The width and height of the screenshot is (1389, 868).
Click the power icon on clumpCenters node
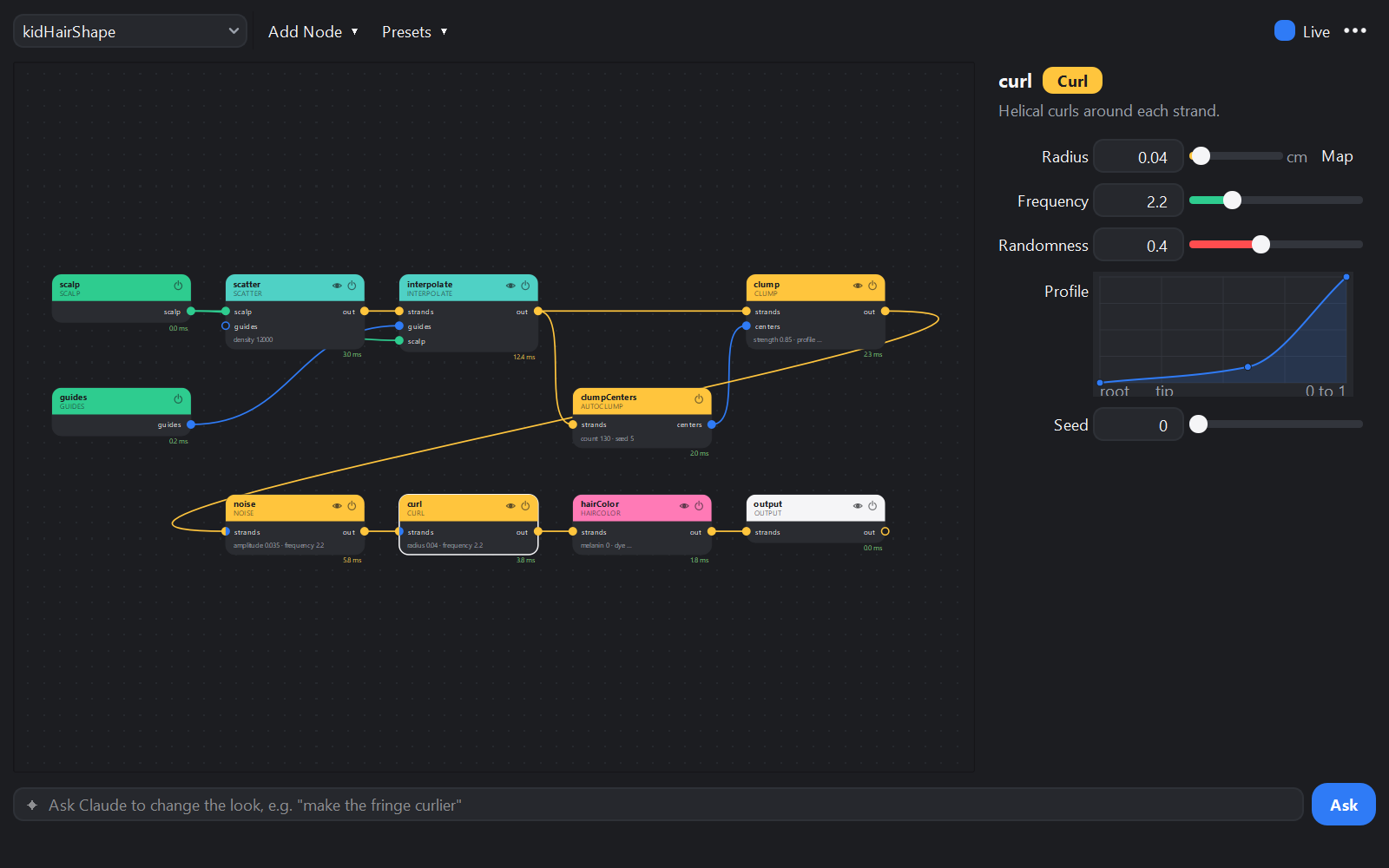point(699,399)
